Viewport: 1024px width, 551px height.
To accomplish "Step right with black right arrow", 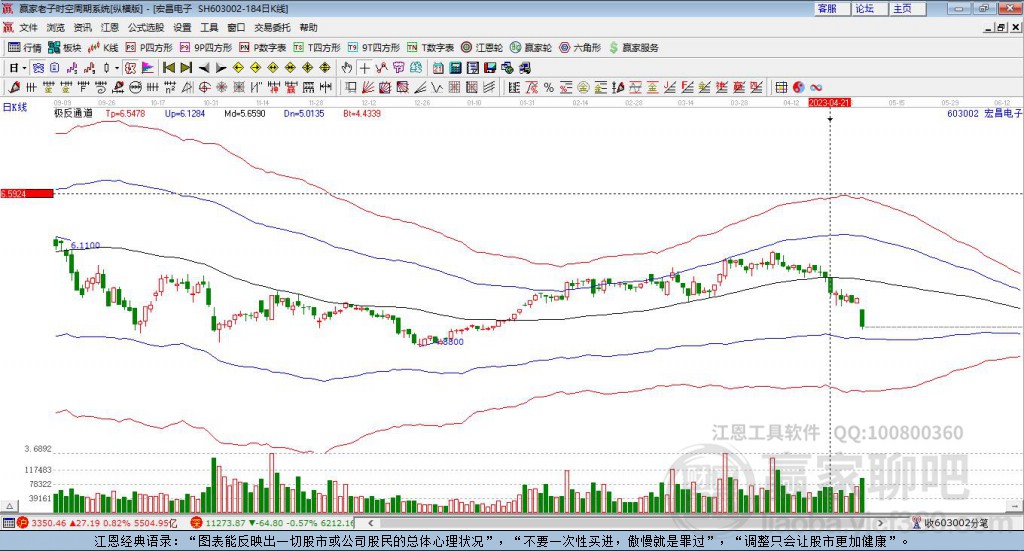I will (x=221, y=68).
